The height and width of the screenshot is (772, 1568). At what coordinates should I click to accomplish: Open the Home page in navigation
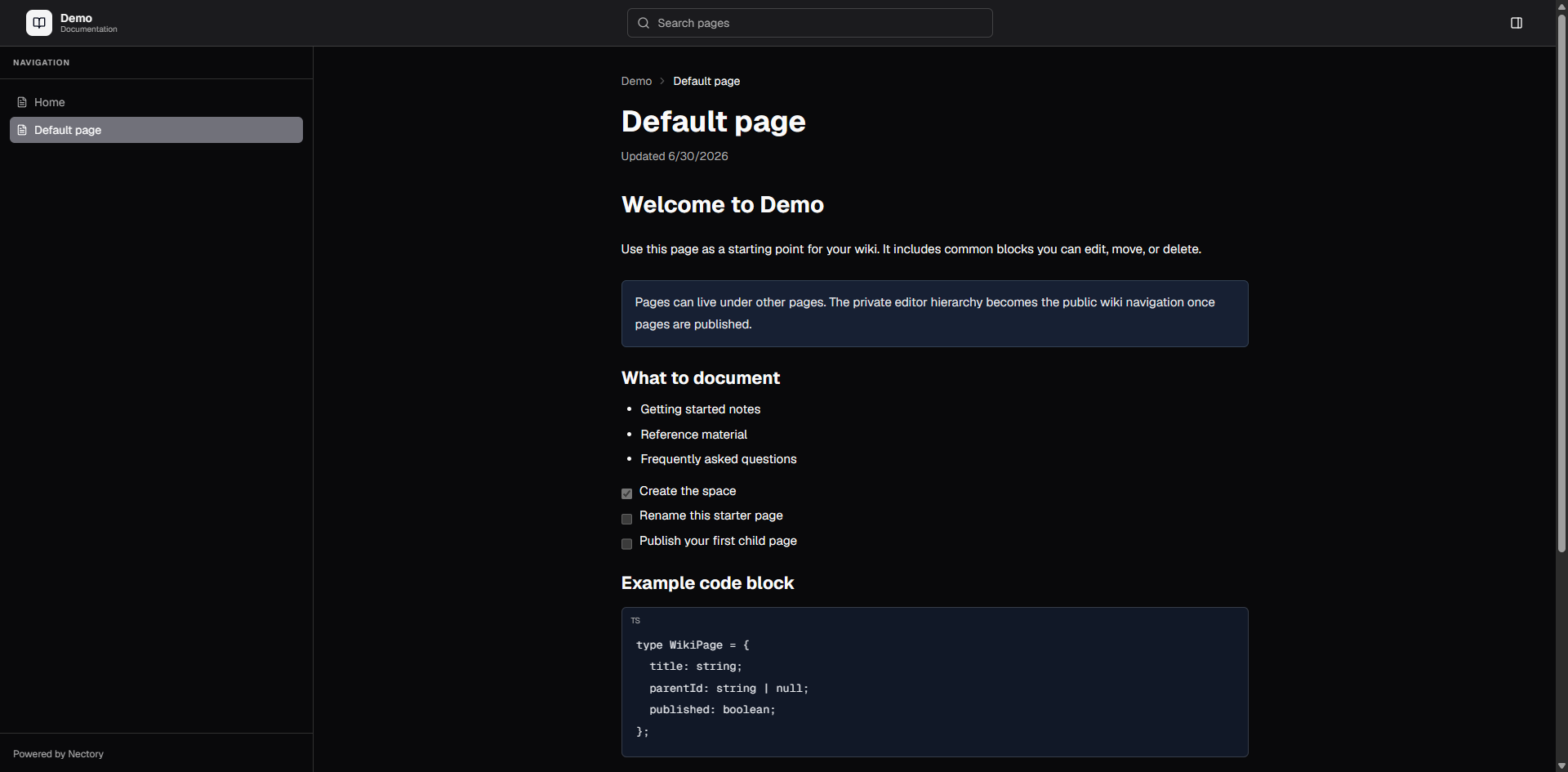(156, 102)
